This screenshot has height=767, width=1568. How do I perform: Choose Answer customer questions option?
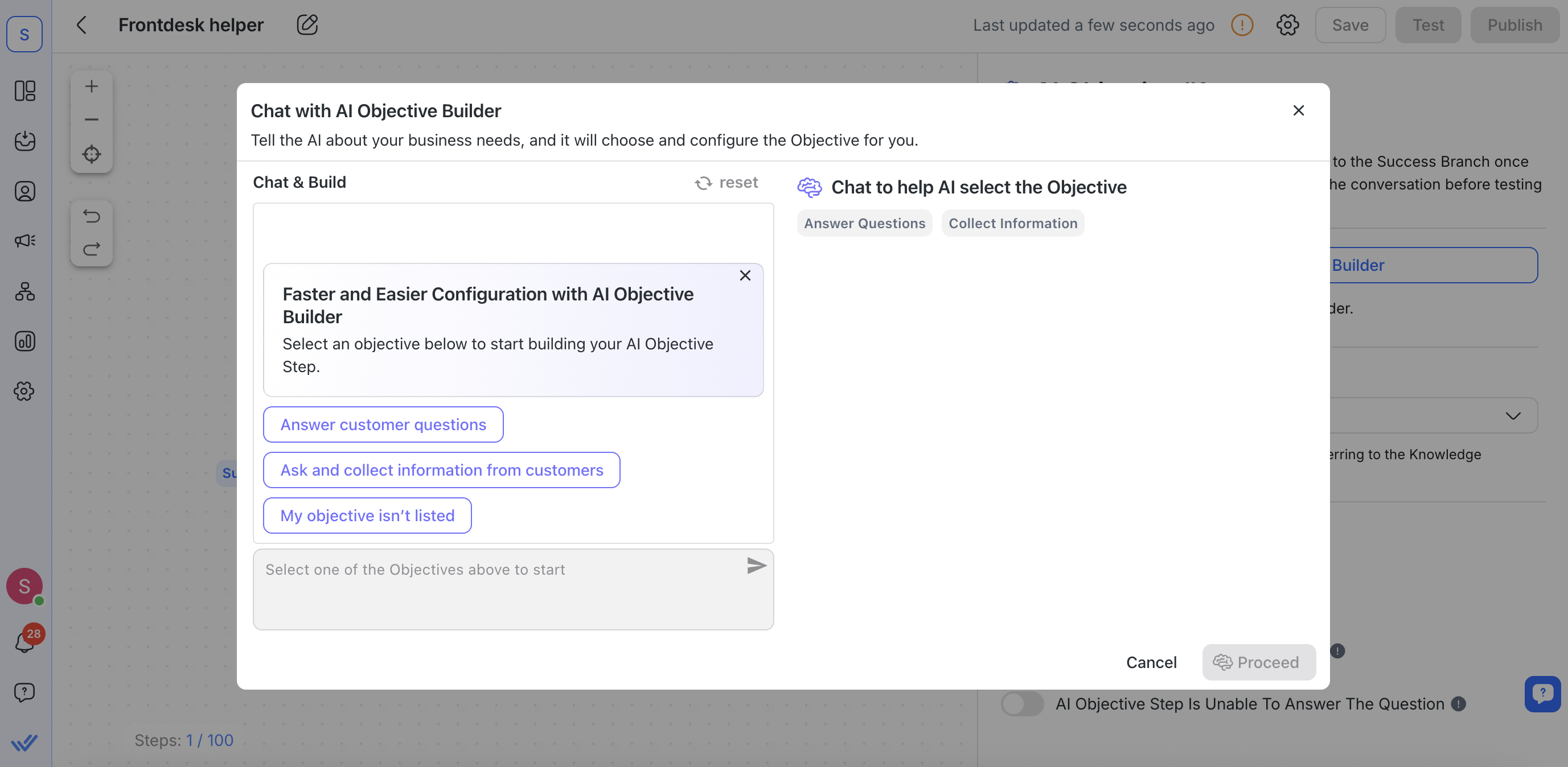coord(383,424)
